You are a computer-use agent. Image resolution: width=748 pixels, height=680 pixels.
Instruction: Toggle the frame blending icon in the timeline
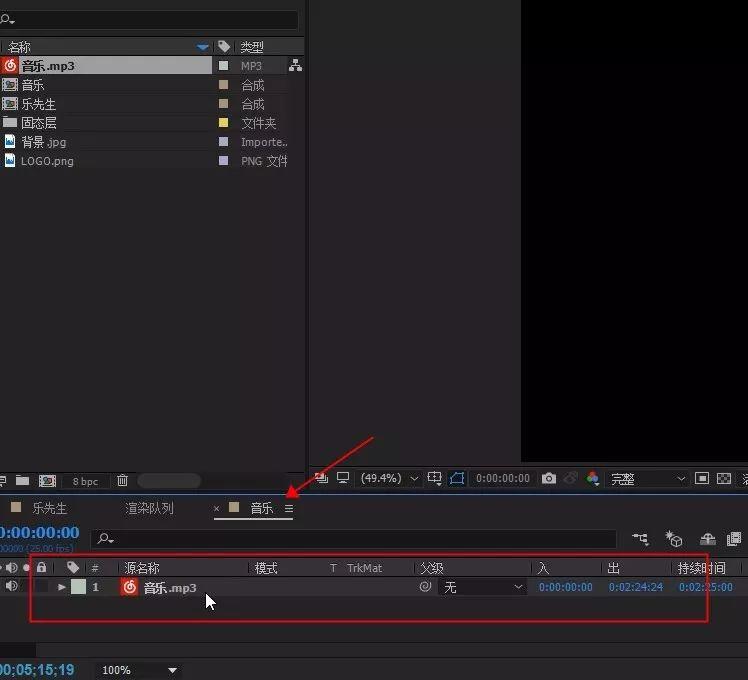(x=734, y=539)
